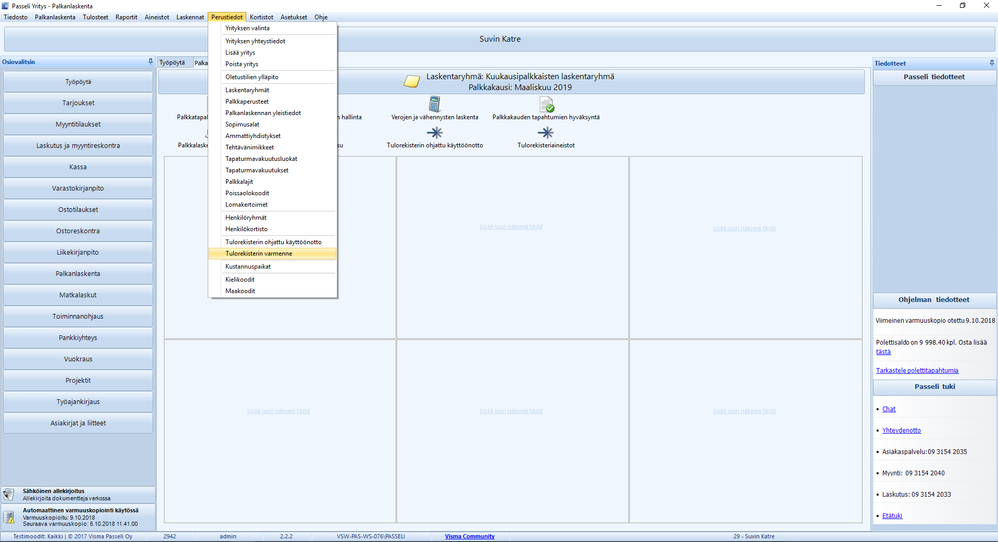This screenshot has width=998, height=542.
Task: Open Henkilöryhmät menu entry
Action: (x=272, y=218)
